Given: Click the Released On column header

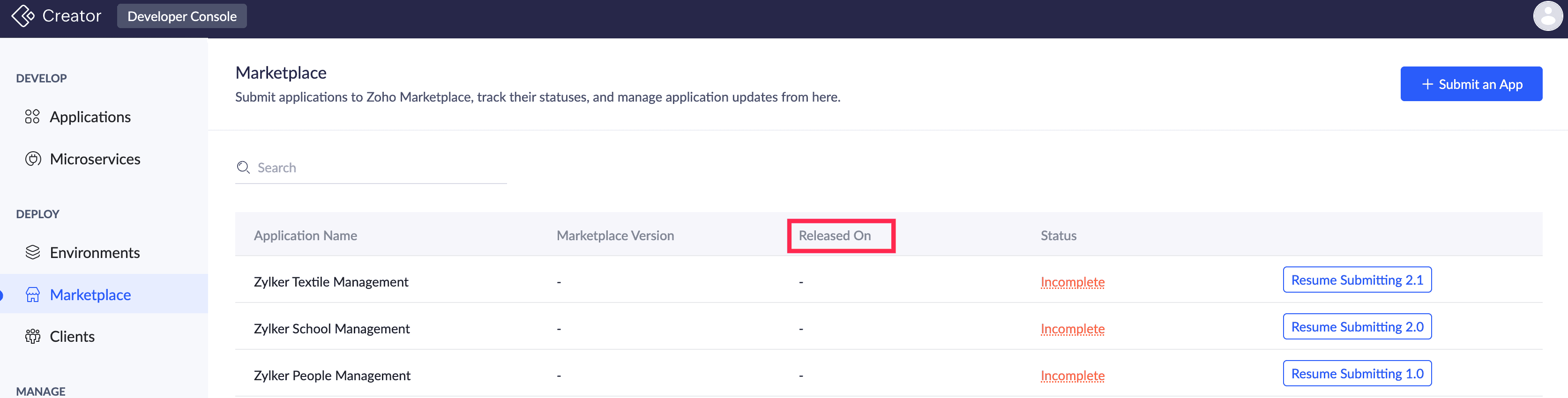Looking at the screenshot, I should [835, 236].
